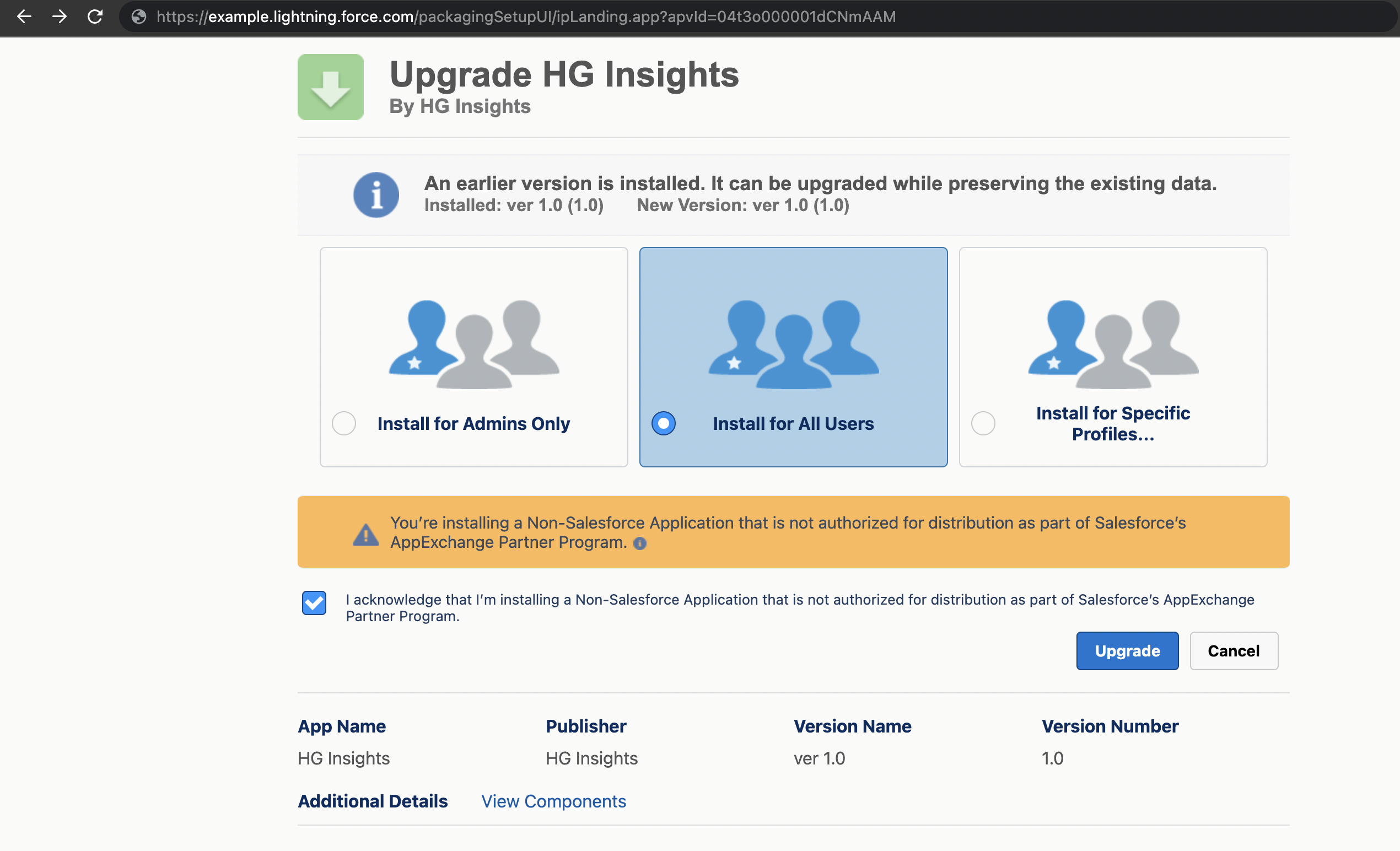Click the blue info circle icon
Viewport: 1400px width, 851px height.
[x=376, y=195]
